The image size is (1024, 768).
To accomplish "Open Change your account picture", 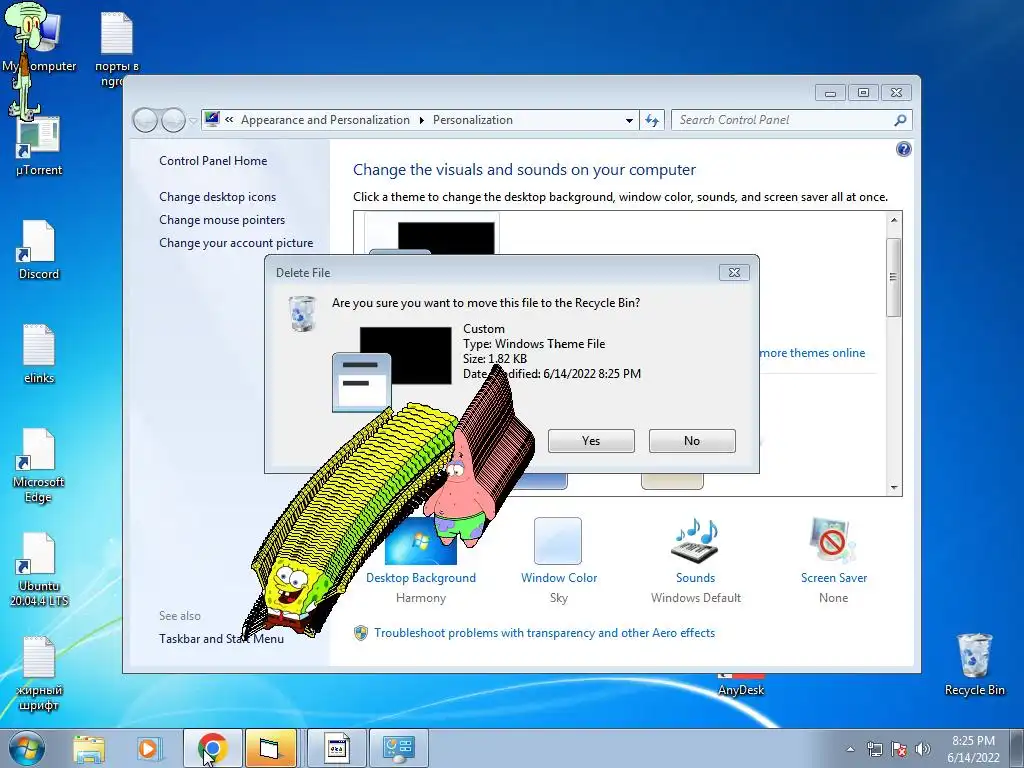I will pos(236,242).
